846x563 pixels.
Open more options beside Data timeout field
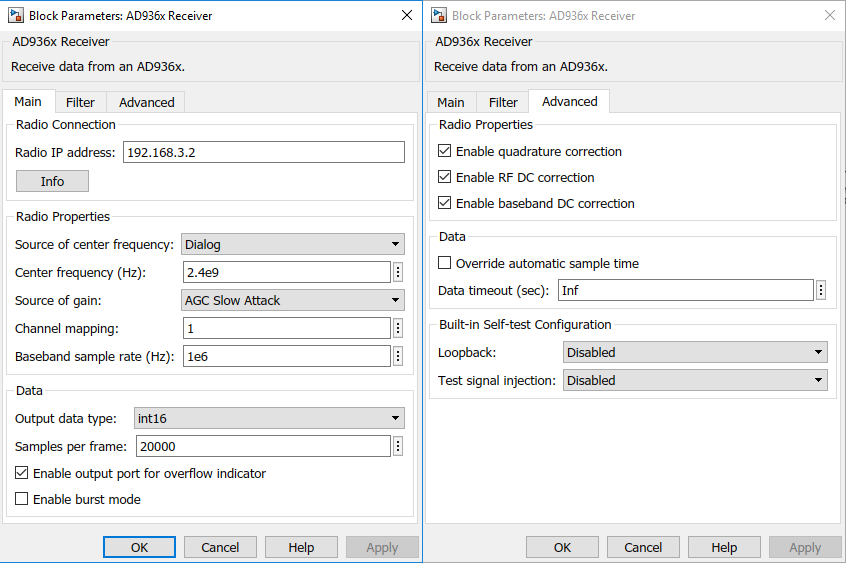[x=821, y=290]
